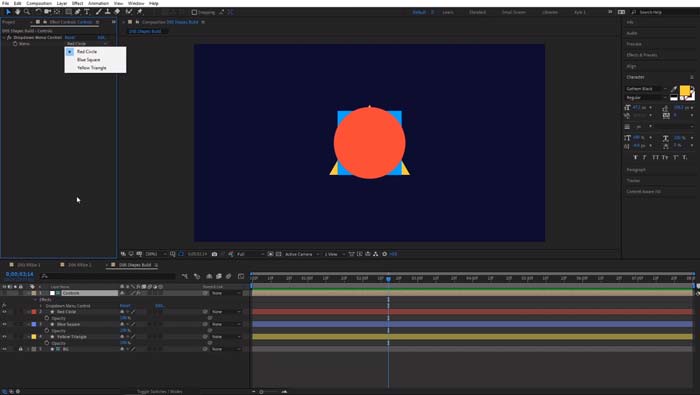The image size is (700, 395).
Task: Enable the Snapping checkbox
Action: pos(194,12)
